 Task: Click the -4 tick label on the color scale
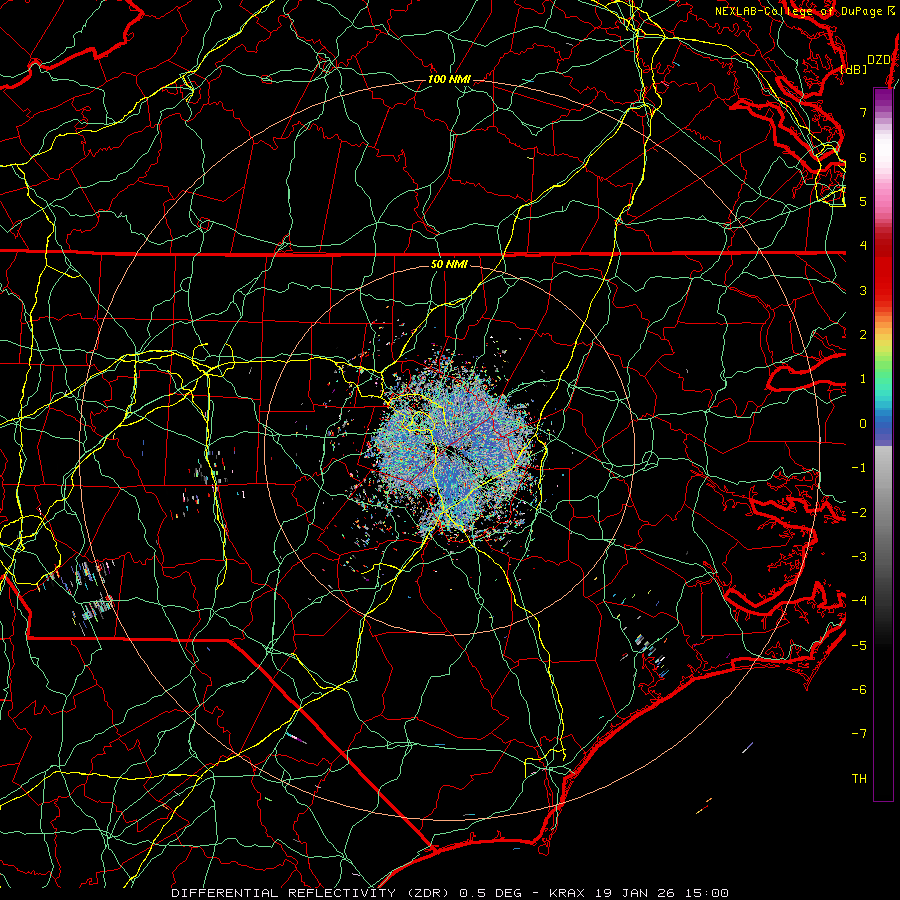pyautogui.click(x=859, y=601)
